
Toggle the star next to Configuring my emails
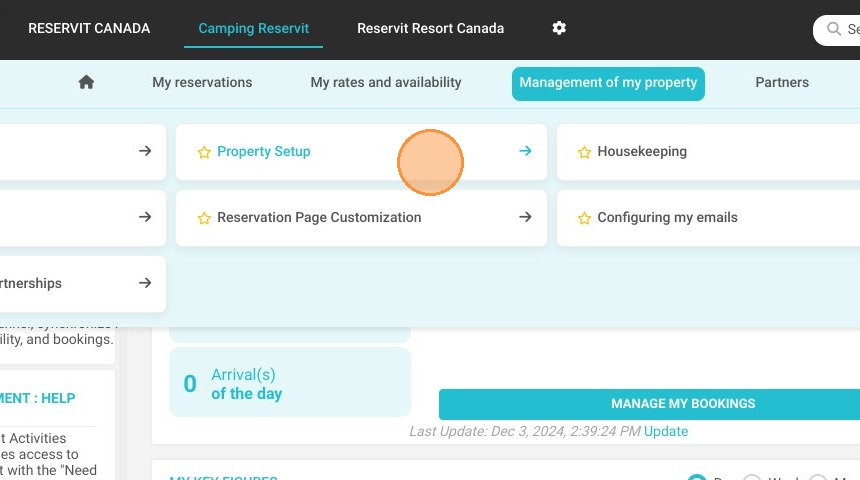(x=584, y=218)
